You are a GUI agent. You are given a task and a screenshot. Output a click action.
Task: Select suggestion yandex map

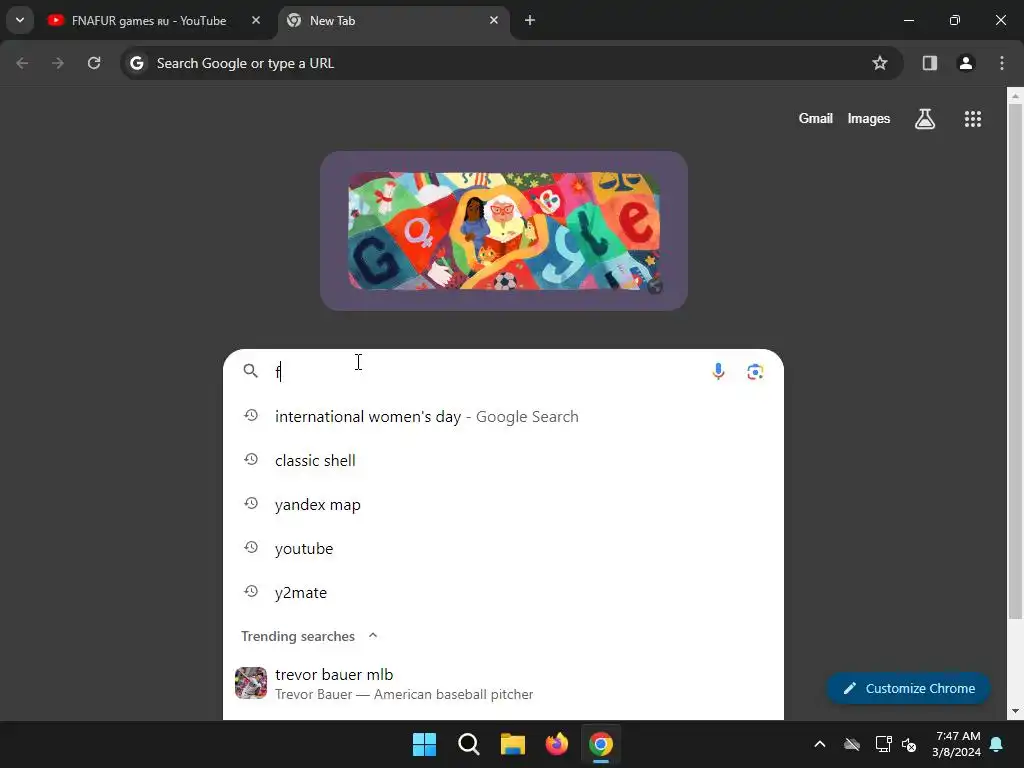coord(503,505)
